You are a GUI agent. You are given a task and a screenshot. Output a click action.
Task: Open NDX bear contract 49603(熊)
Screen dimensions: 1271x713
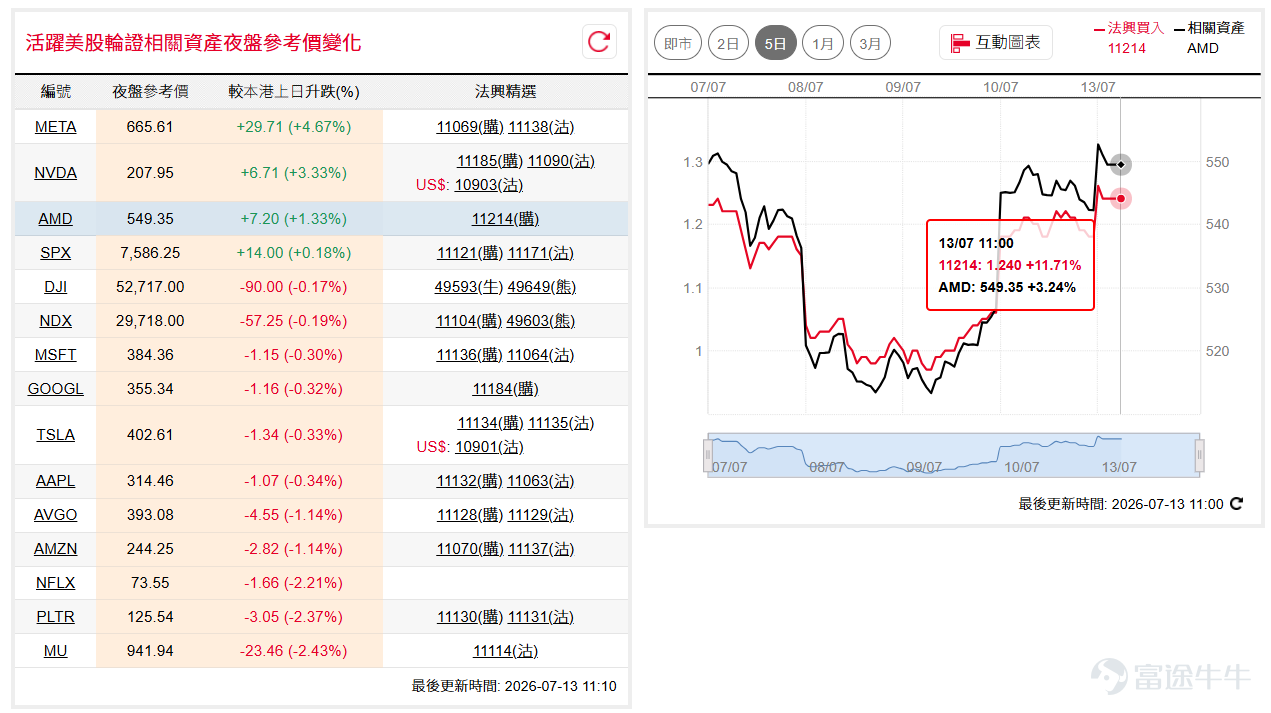coord(541,321)
